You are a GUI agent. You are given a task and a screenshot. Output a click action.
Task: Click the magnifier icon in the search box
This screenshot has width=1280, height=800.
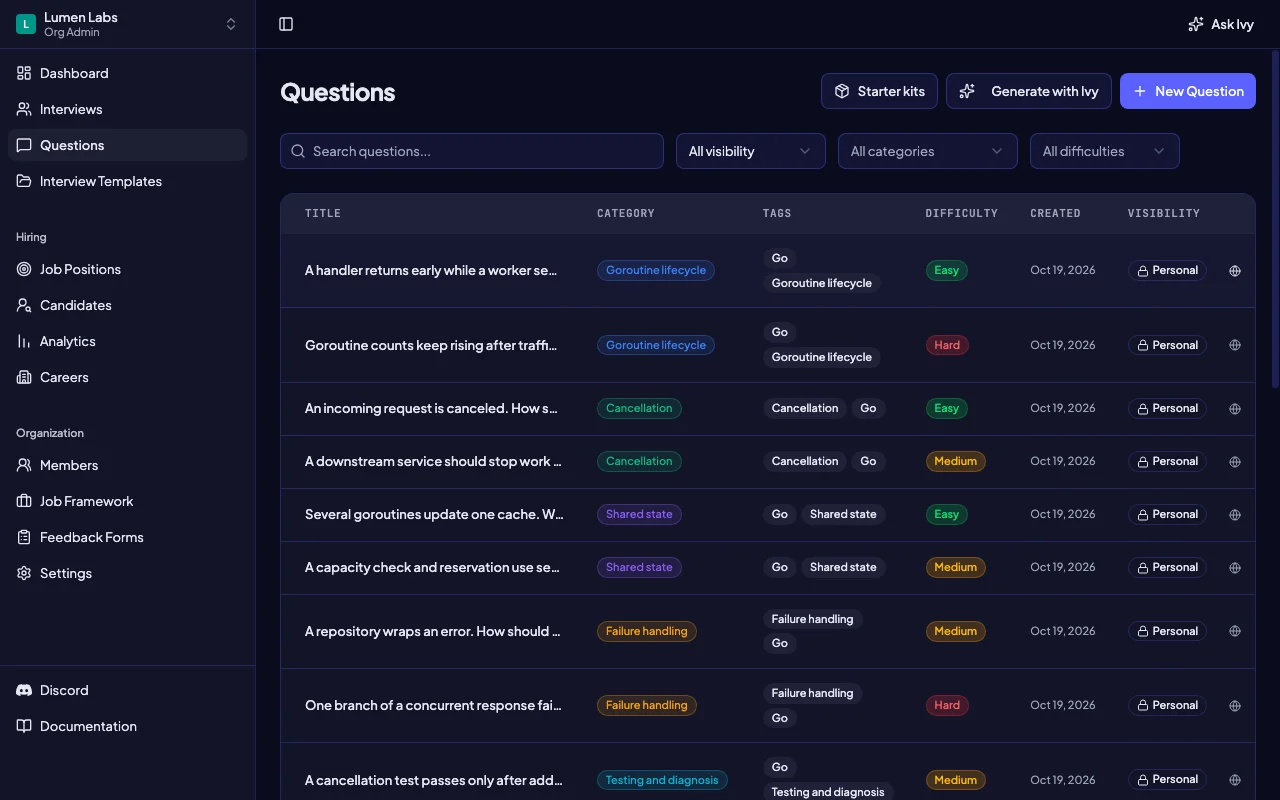point(298,151)
